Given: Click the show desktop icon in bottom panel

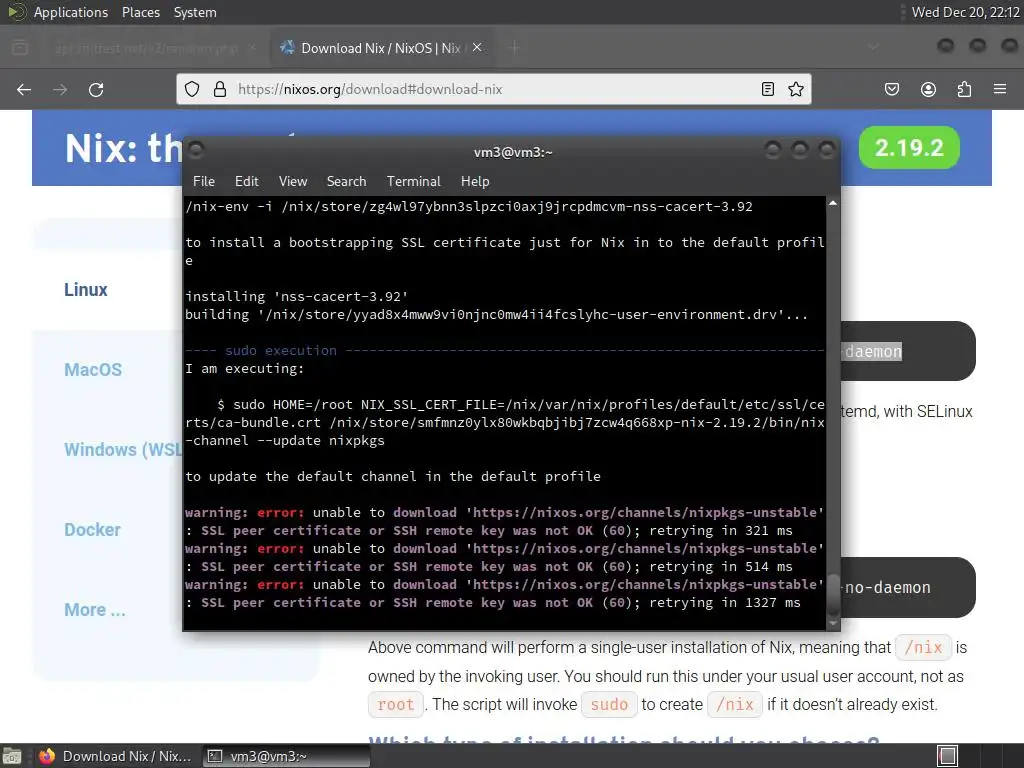Looking at the screenshot, I should 12,756.
